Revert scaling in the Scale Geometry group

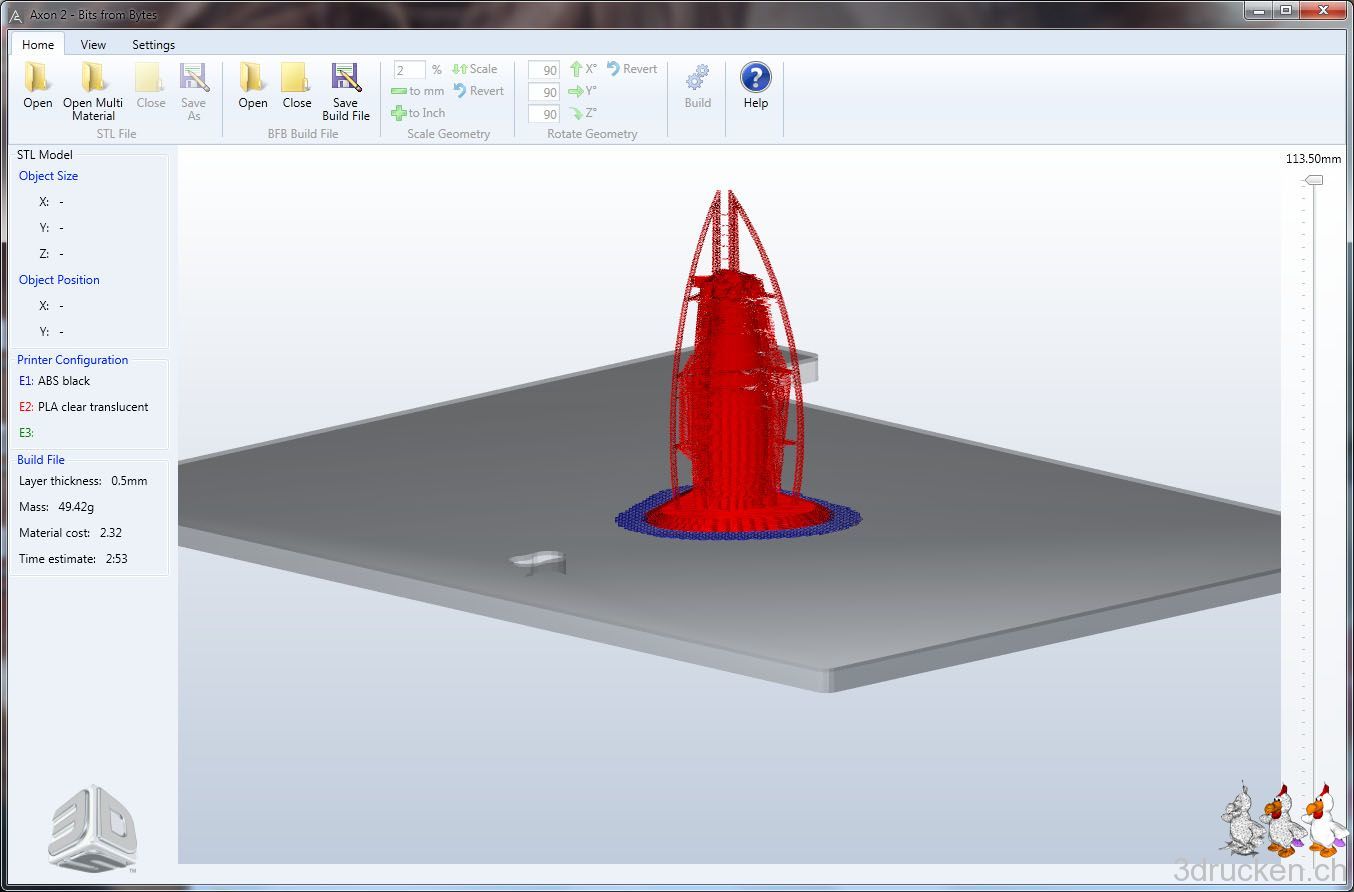(479, 91)
